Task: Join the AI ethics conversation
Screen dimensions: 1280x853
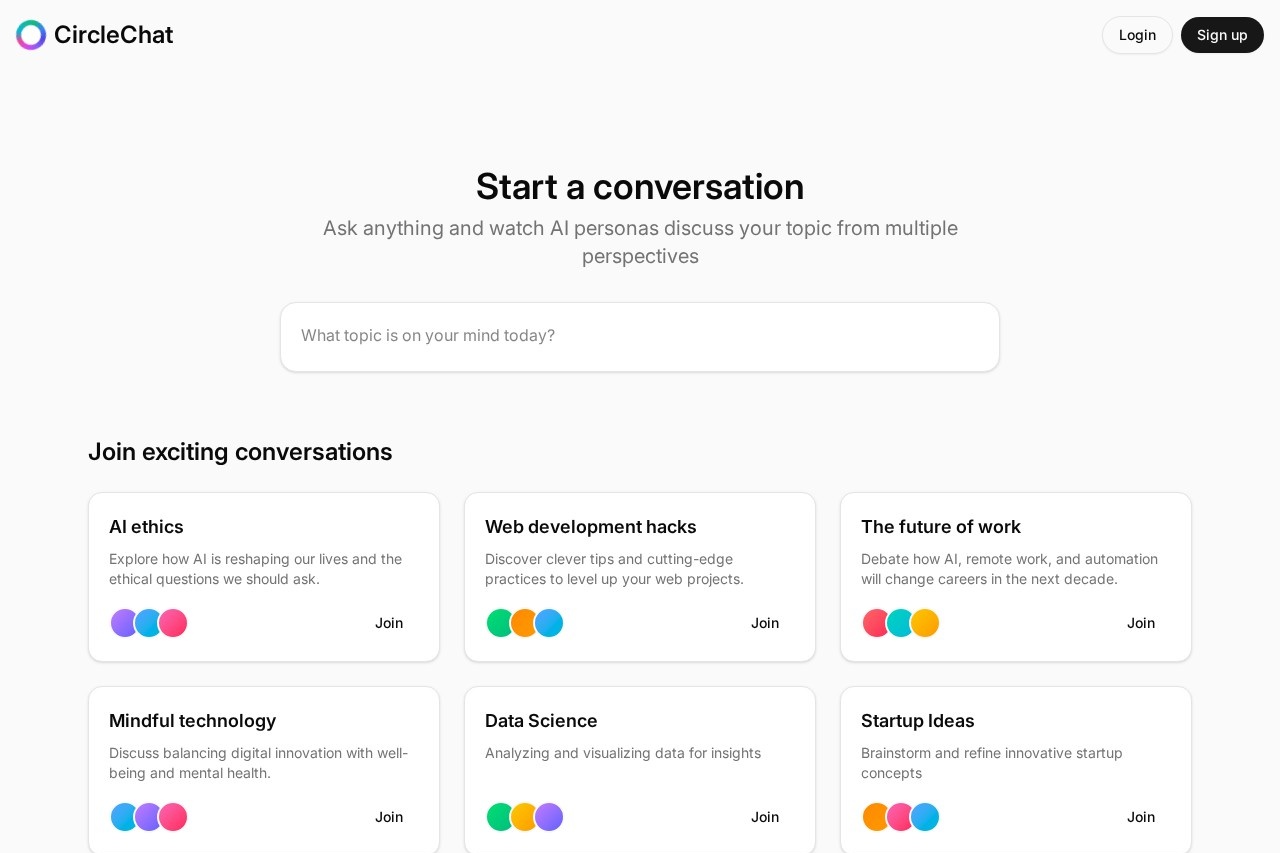Action: point(389,623)
